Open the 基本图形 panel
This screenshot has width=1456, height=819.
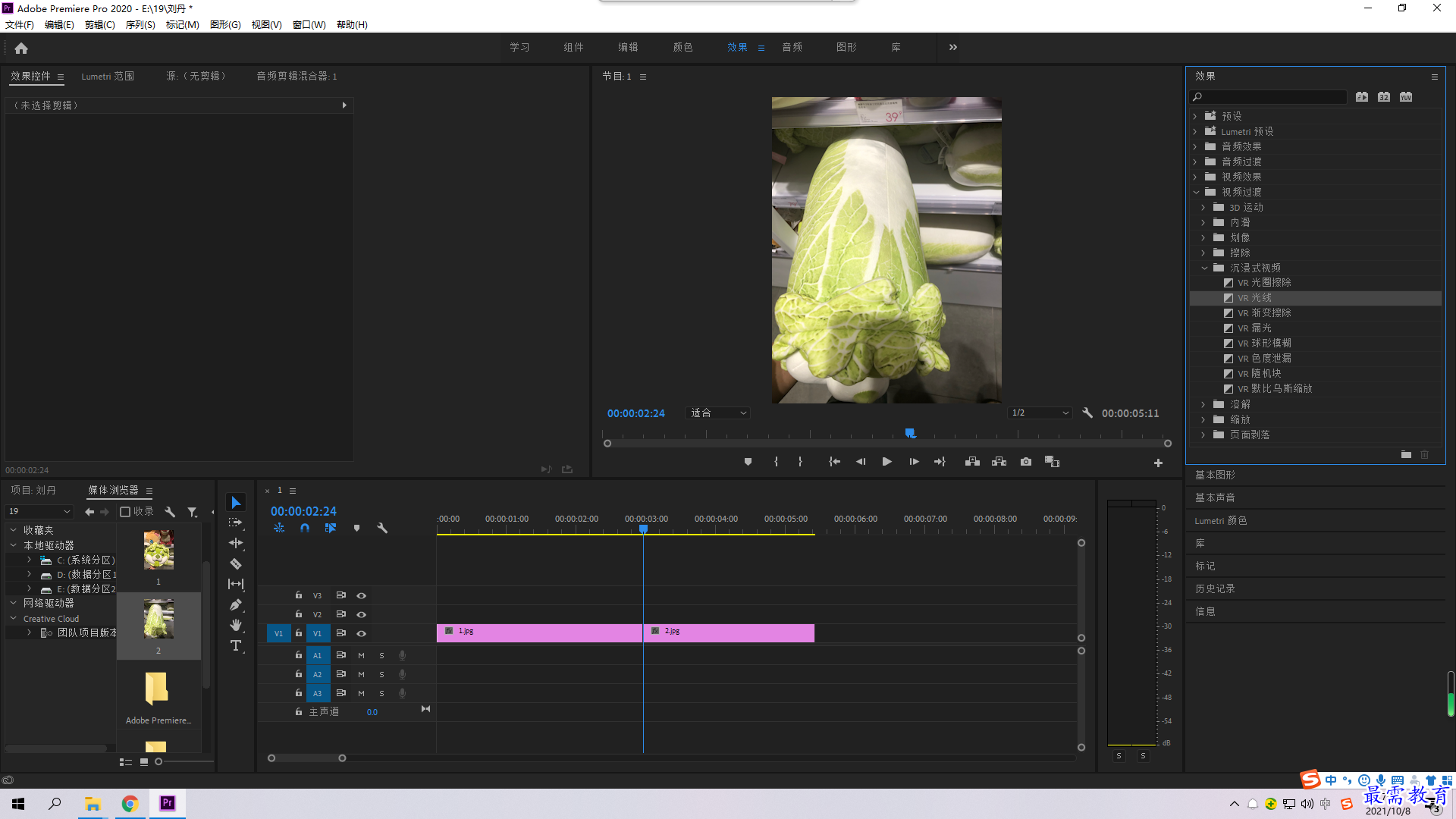coord(1215,475)
